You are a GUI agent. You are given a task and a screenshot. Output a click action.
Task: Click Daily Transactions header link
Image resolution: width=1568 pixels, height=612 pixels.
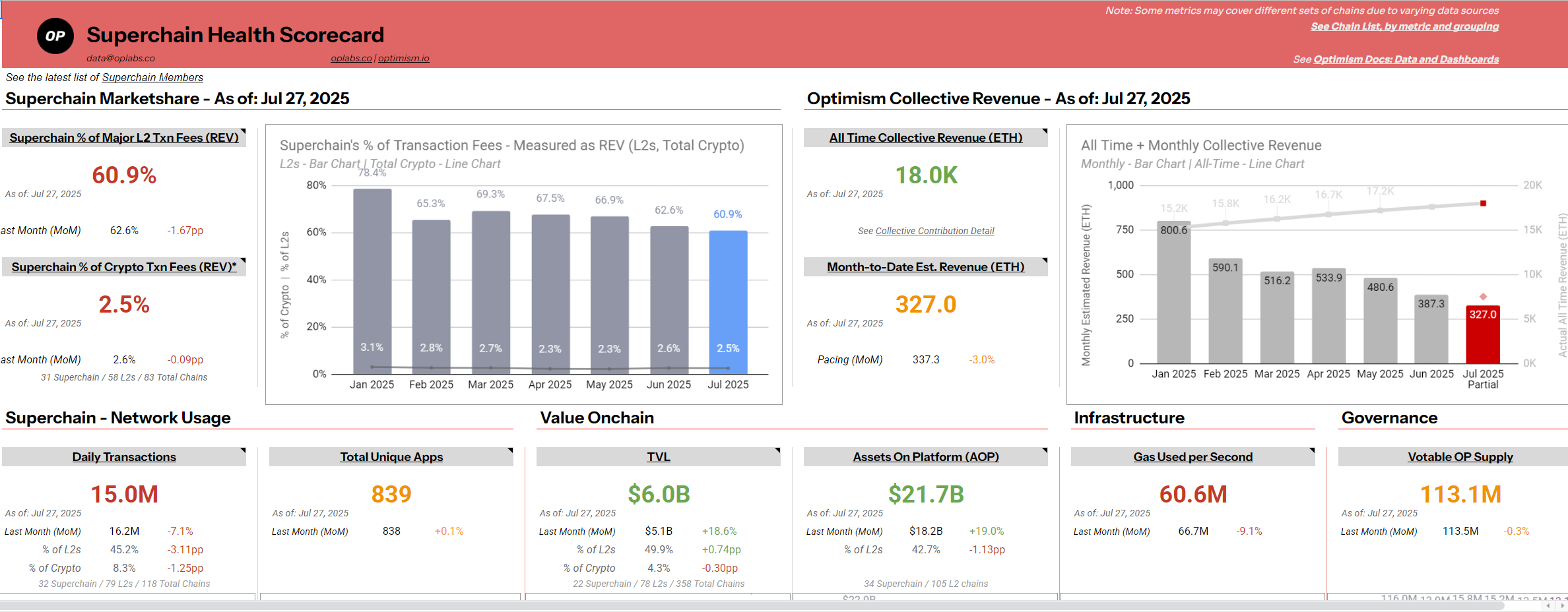pos(124,456)
